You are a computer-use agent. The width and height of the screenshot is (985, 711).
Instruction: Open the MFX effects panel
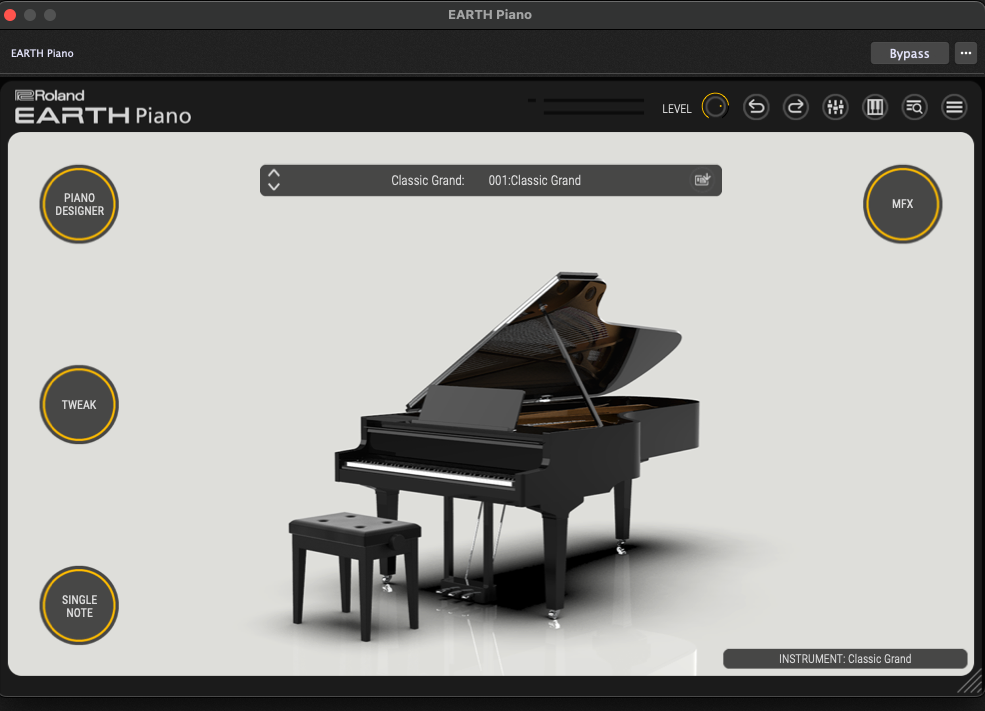[x=903, y=204]
